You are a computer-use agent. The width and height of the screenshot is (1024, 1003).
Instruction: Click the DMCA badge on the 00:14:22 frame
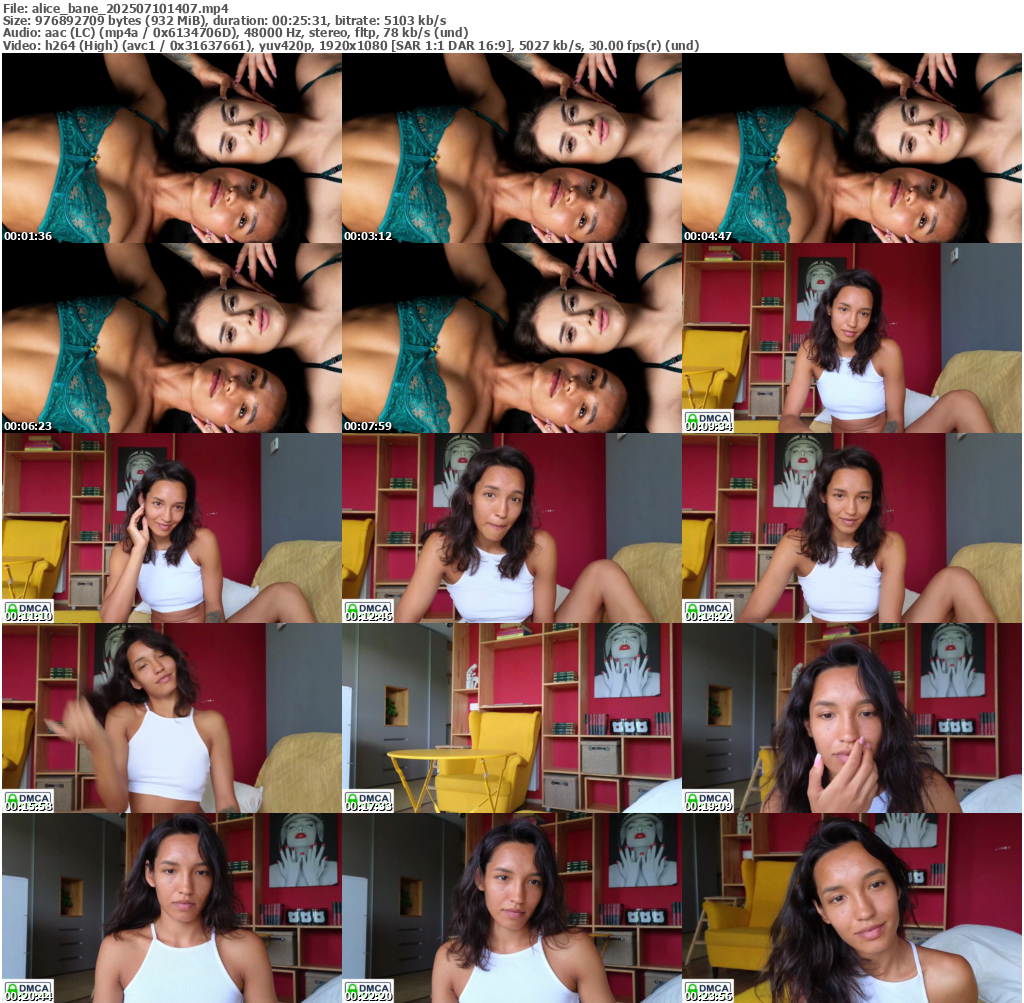point(708,606)
